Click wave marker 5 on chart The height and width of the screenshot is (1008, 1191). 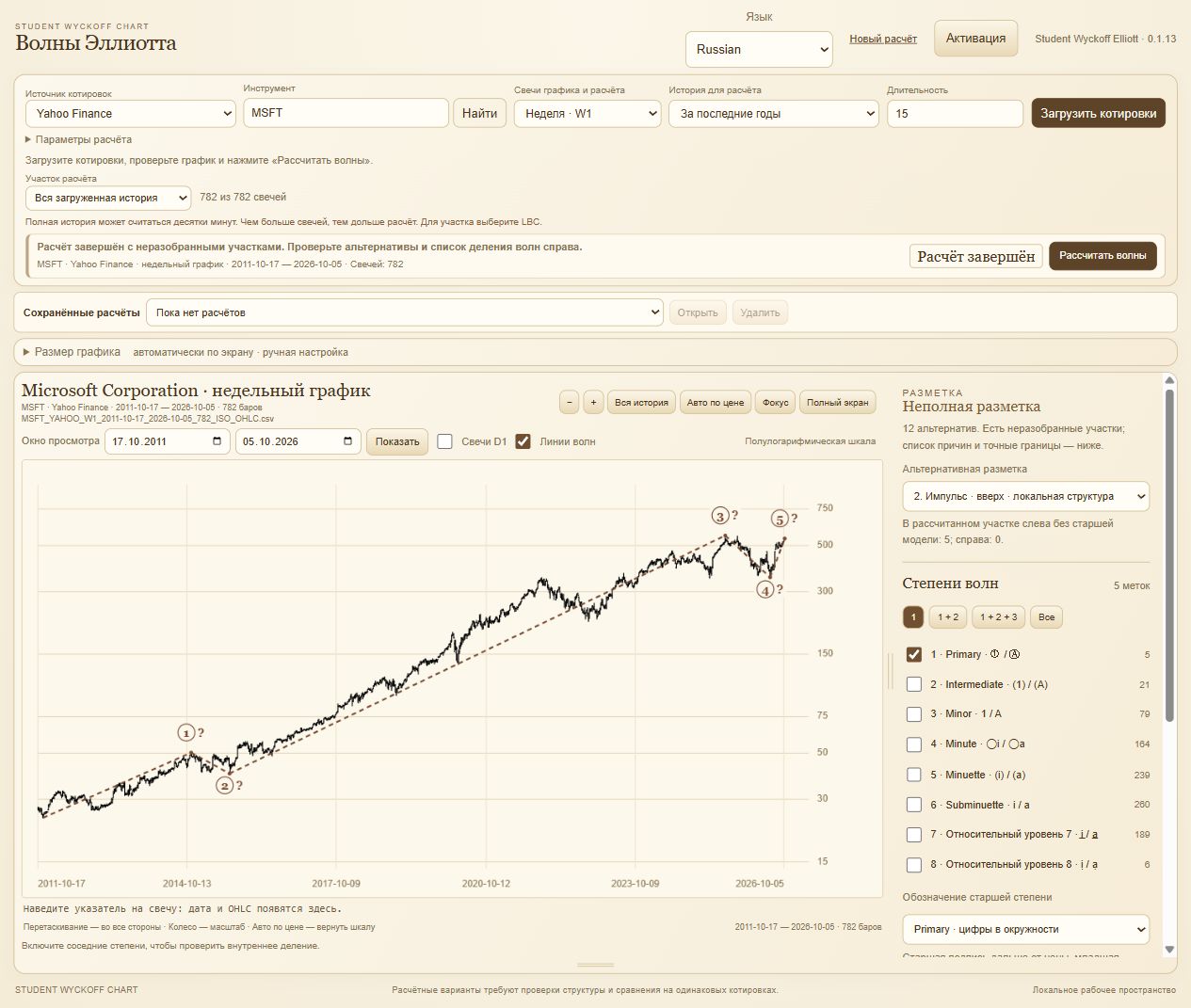(780, 519)
